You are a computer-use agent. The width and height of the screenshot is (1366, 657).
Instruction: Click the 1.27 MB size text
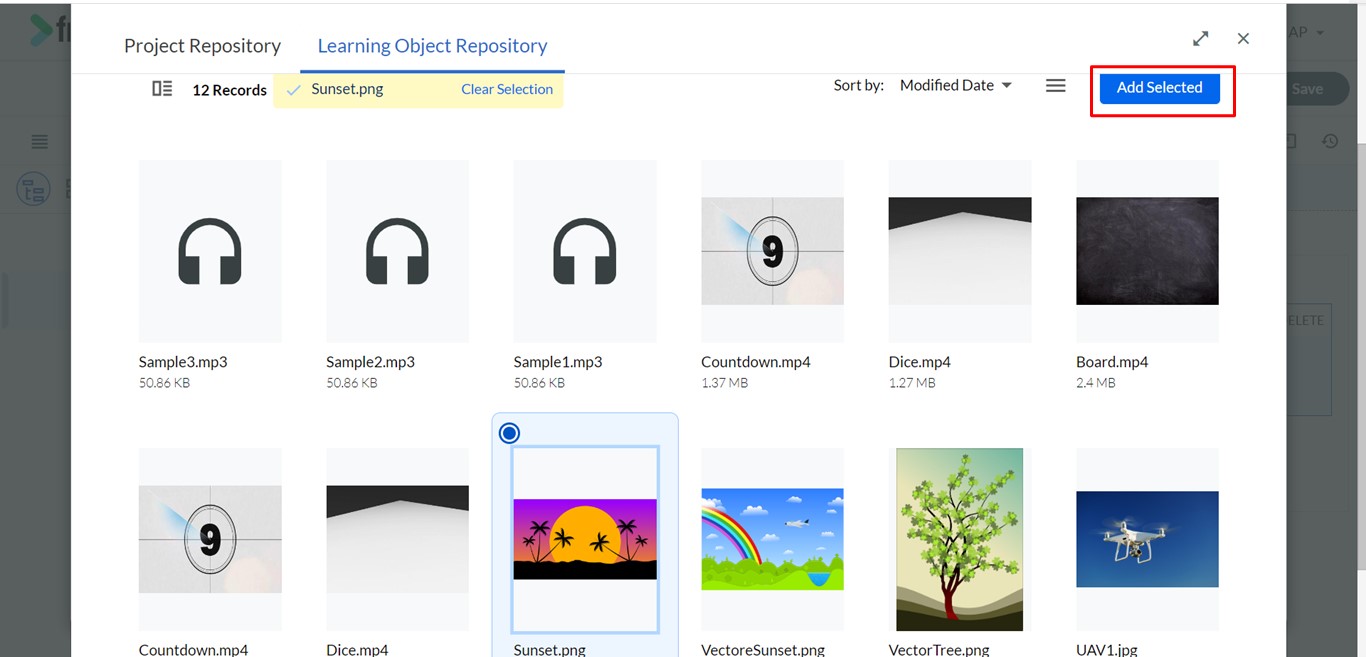(x=912, y=383)
